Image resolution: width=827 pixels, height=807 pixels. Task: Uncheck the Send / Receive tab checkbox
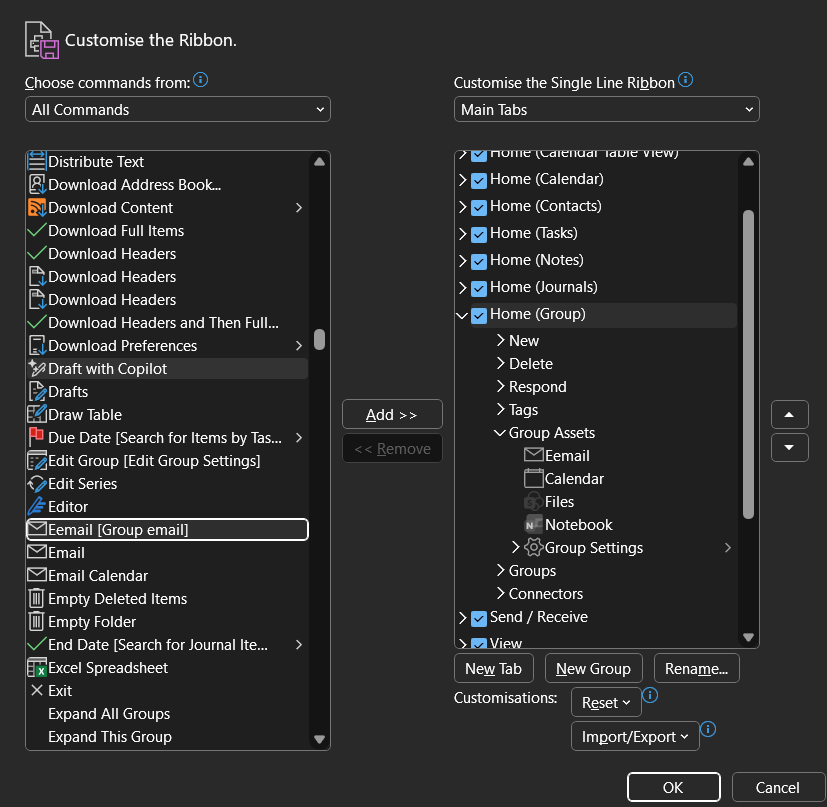click(x=478, y=618)
